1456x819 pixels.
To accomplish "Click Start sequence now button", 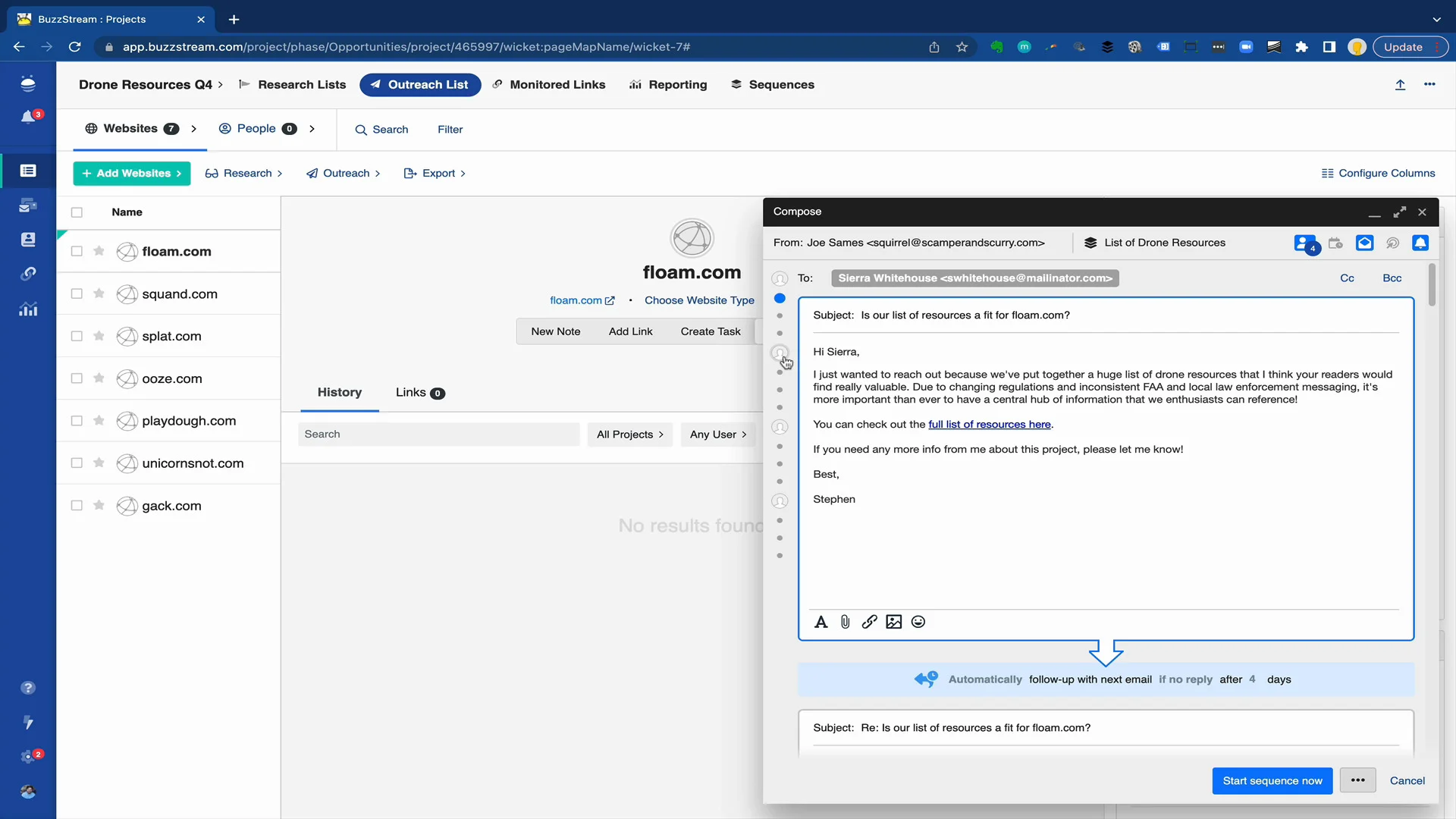I will (1272, 780).
